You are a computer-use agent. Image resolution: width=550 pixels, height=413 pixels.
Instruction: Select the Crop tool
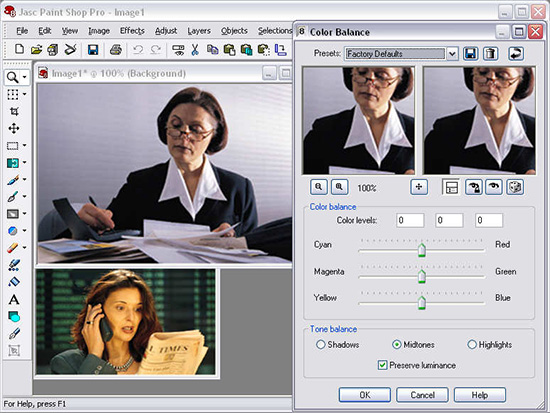coord(14,111)
